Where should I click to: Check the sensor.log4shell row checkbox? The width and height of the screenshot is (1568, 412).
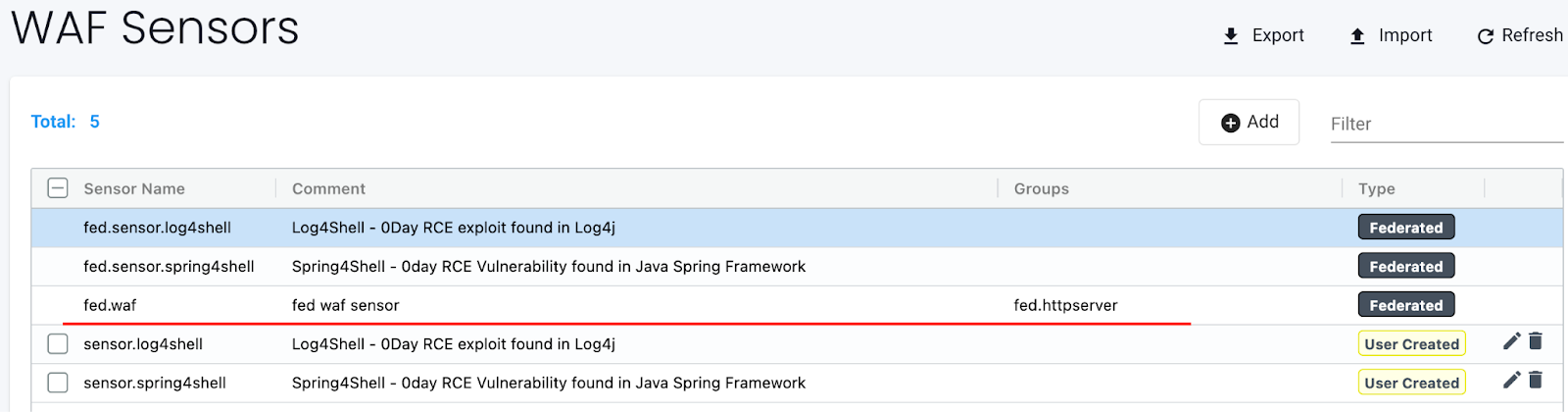pyautogui.click(x=58, y=344)
